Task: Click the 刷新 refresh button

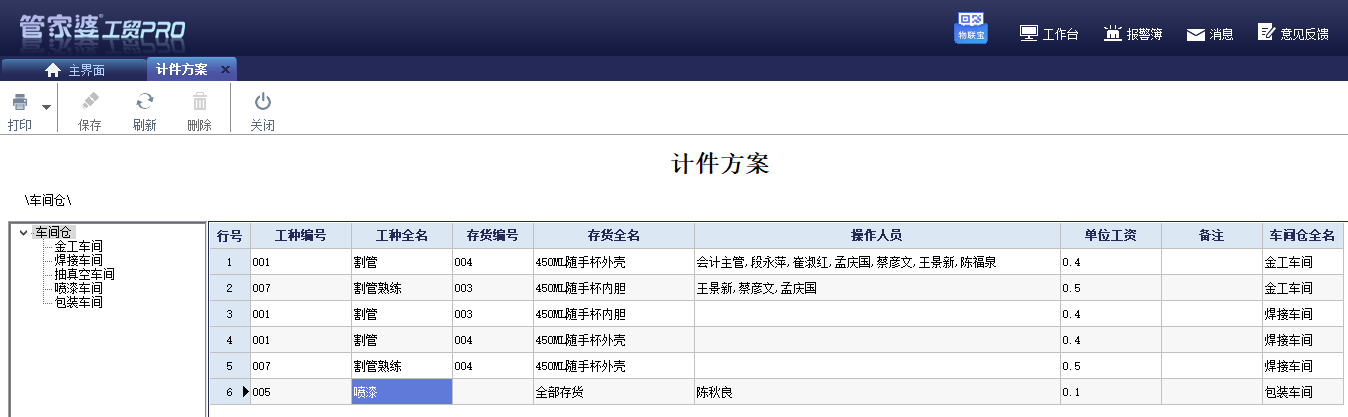Action: click(144, 112)
